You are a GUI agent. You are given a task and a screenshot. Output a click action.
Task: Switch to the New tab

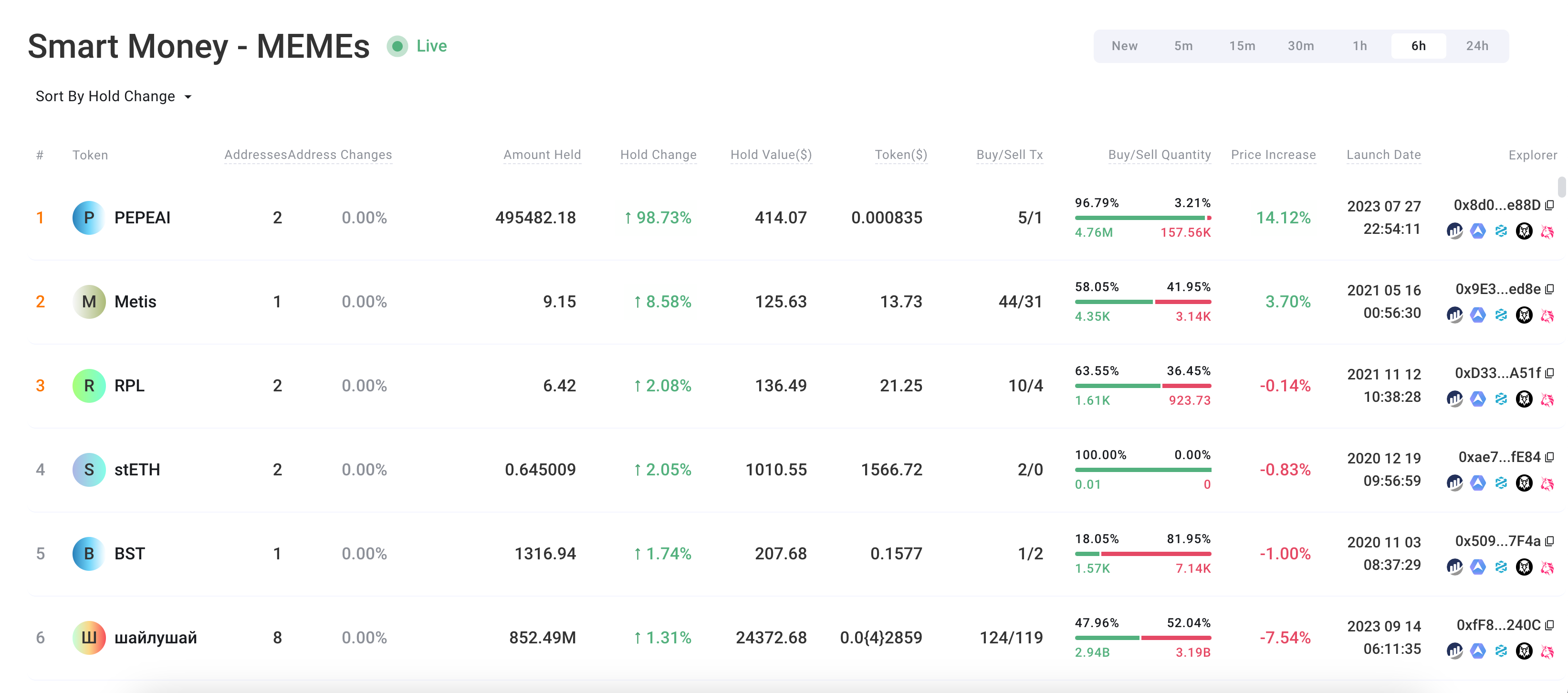[1124, 46]
